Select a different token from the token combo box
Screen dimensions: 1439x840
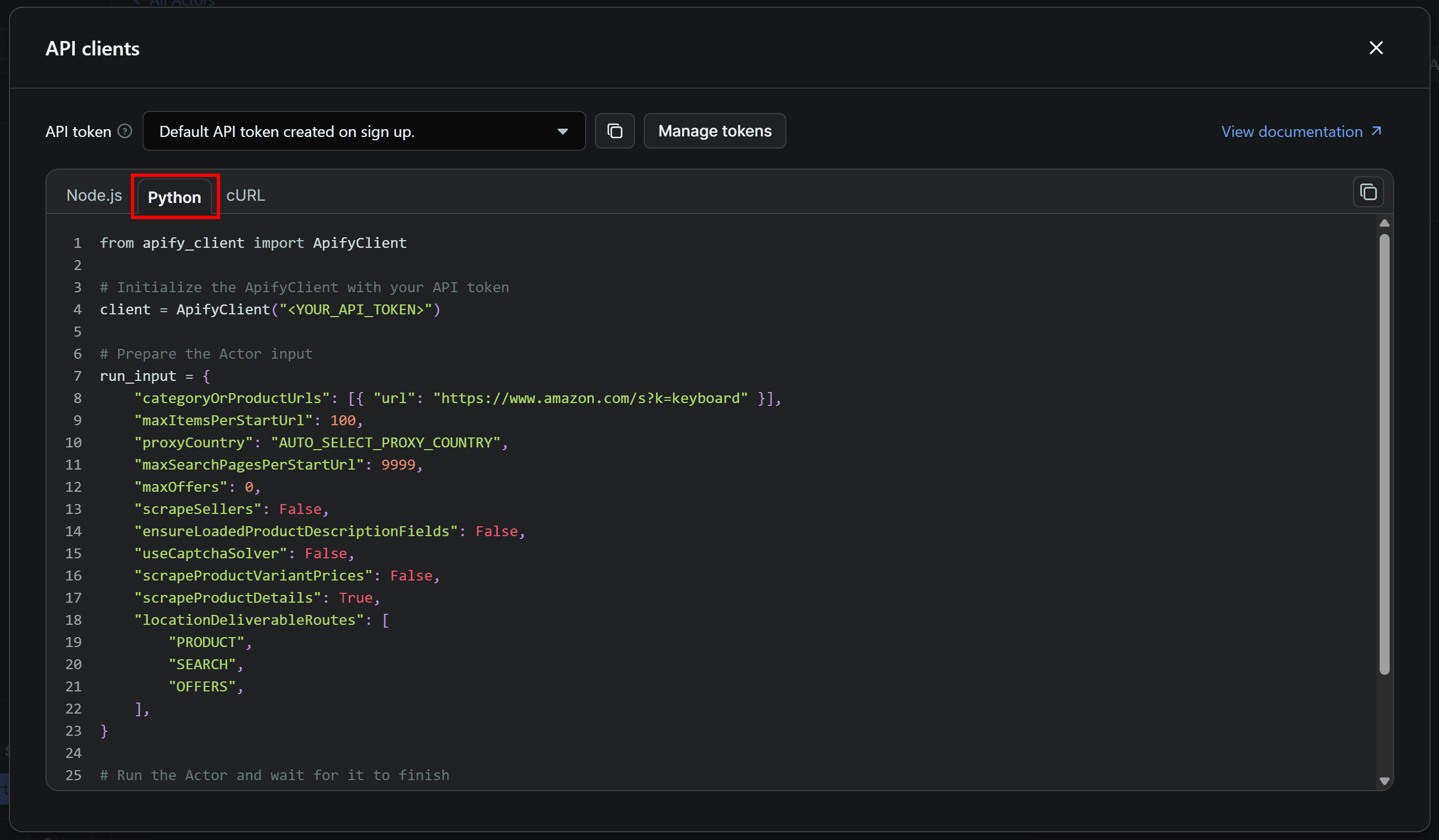point(364,131)
